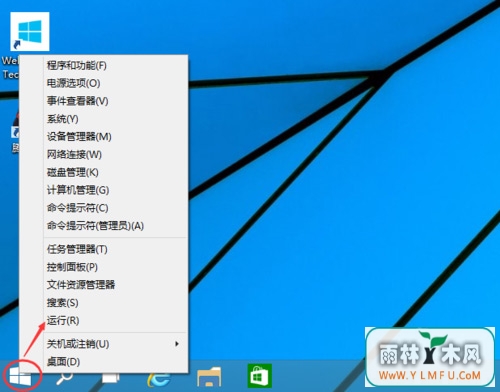The width and height of the screenshot is (500, 392).
Task: Open File Explorer from the taskbar
Action: [209, 377]
